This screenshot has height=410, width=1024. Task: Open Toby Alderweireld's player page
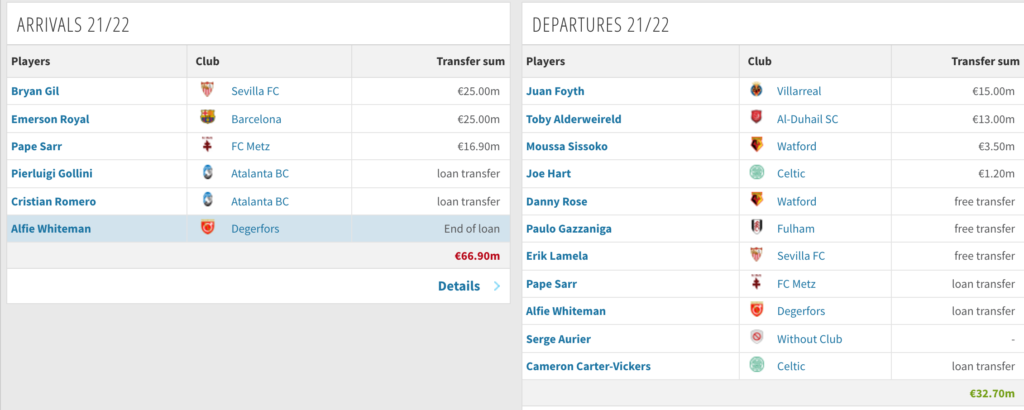click(x=574, y=119)
